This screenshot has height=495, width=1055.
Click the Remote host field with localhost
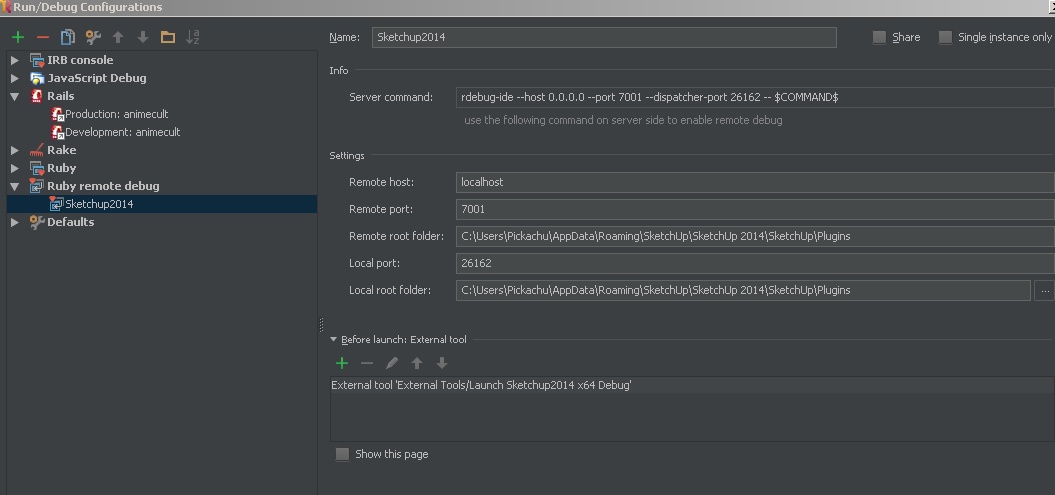coord(755,182)
